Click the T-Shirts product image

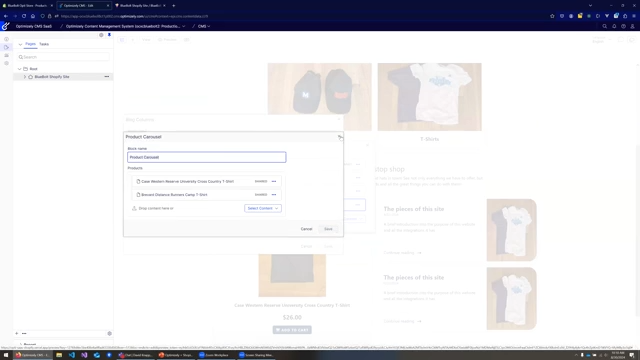point(429,97)
